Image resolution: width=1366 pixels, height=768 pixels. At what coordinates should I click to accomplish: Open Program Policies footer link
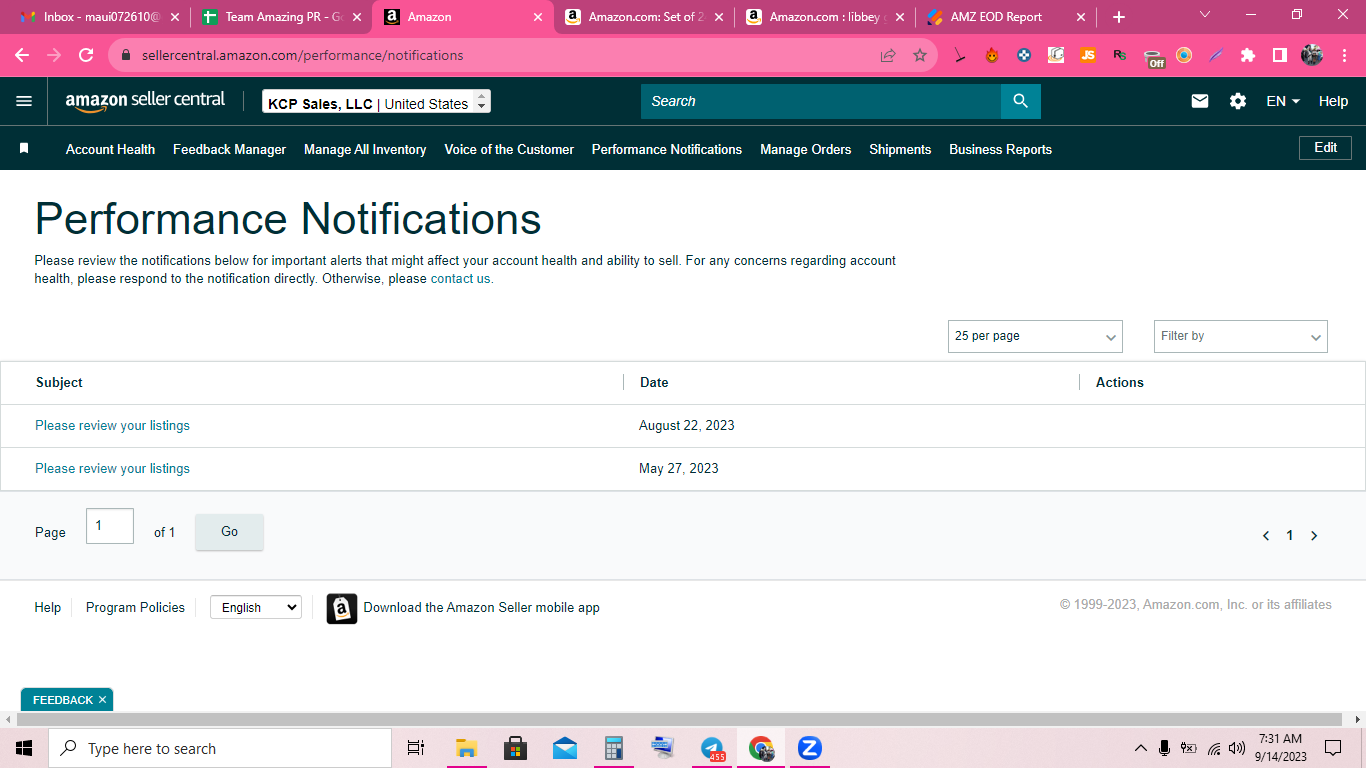(135, 608)
